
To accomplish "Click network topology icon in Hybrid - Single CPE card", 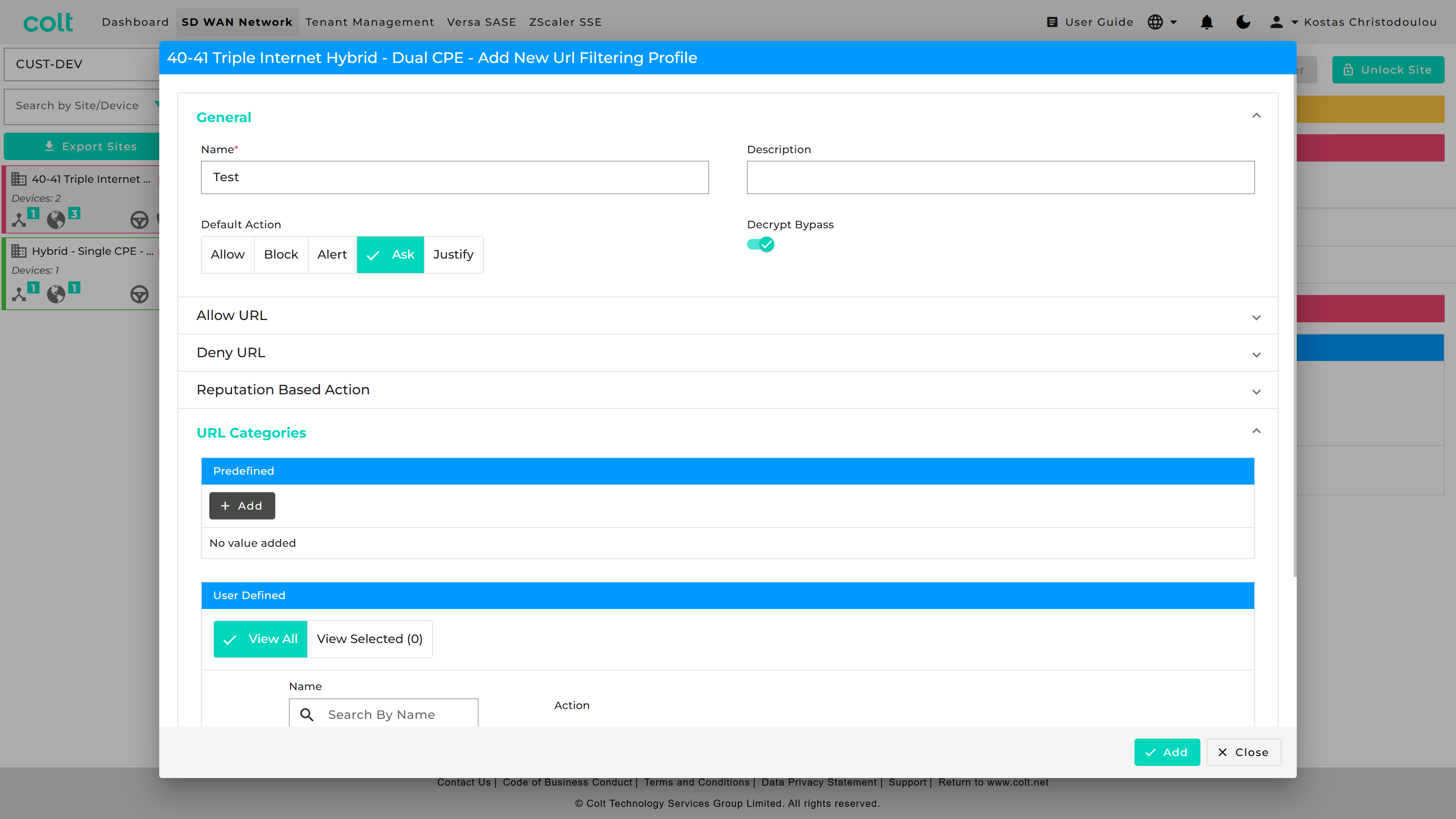I will click(19, 294).
